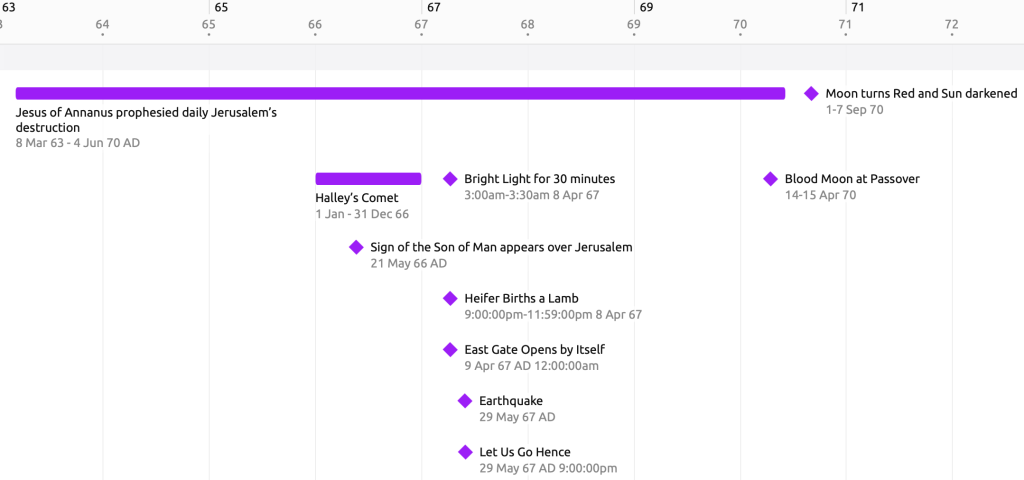The image size is (1024, 480).
Task: Open the Blood Moon at Passover title
Action: (852, 179)
